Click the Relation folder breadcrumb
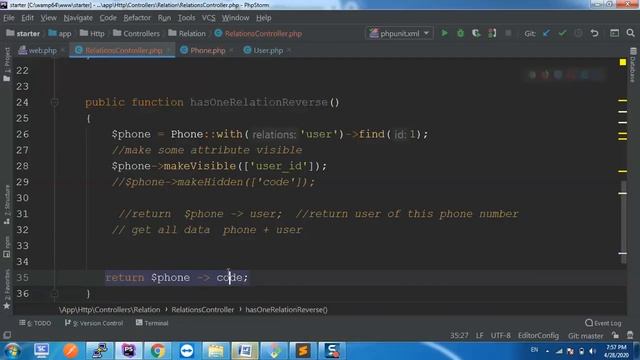Screen dimensions: 640x360 [187, 33]
